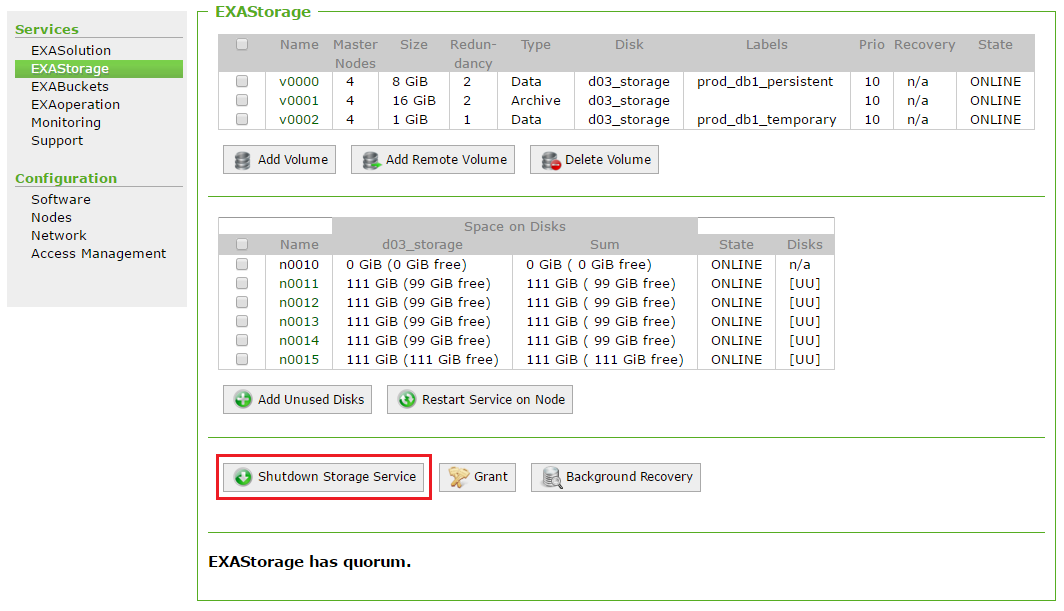Click the magnifier database icon on Background Recovery
Viewport: 1064px width, 611px height.
[x=552, y=477]
